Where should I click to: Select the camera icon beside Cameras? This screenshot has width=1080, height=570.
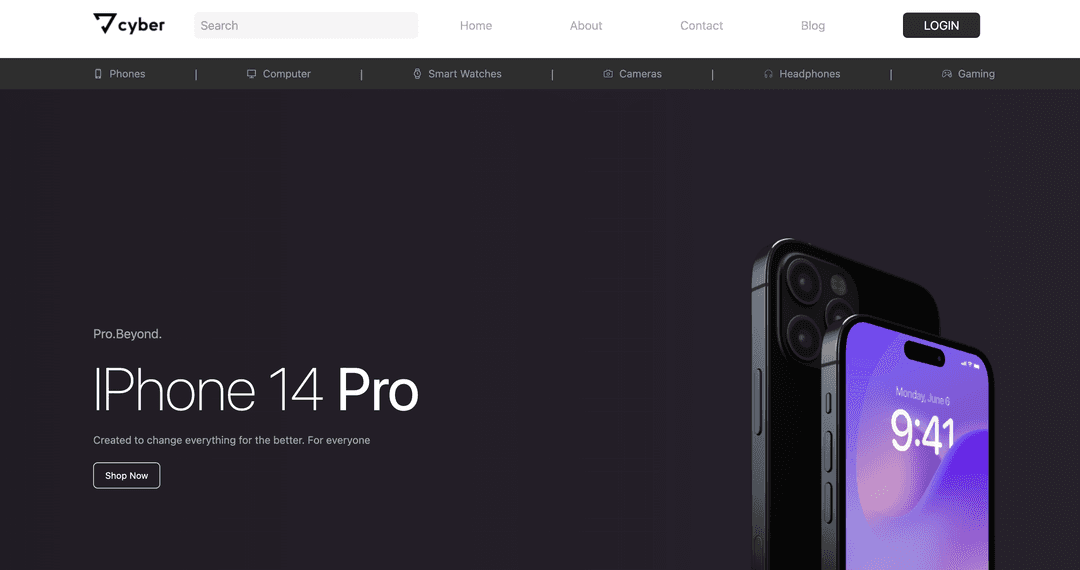(x=608, y=74)
